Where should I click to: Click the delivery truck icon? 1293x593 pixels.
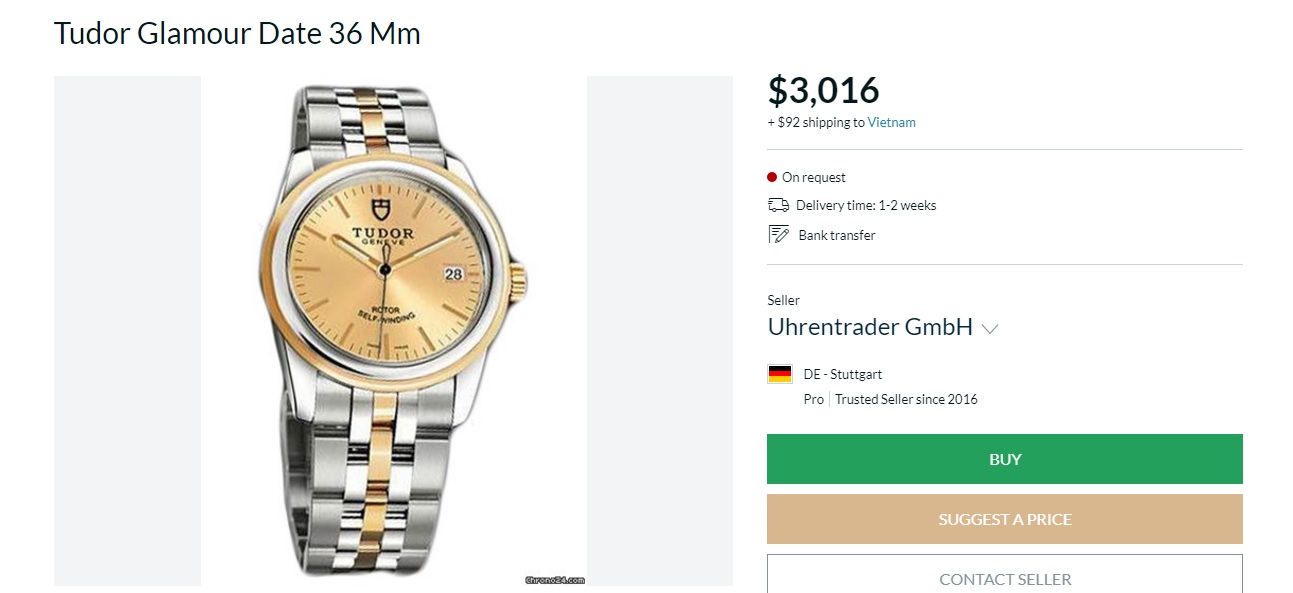tap(778, 205)
